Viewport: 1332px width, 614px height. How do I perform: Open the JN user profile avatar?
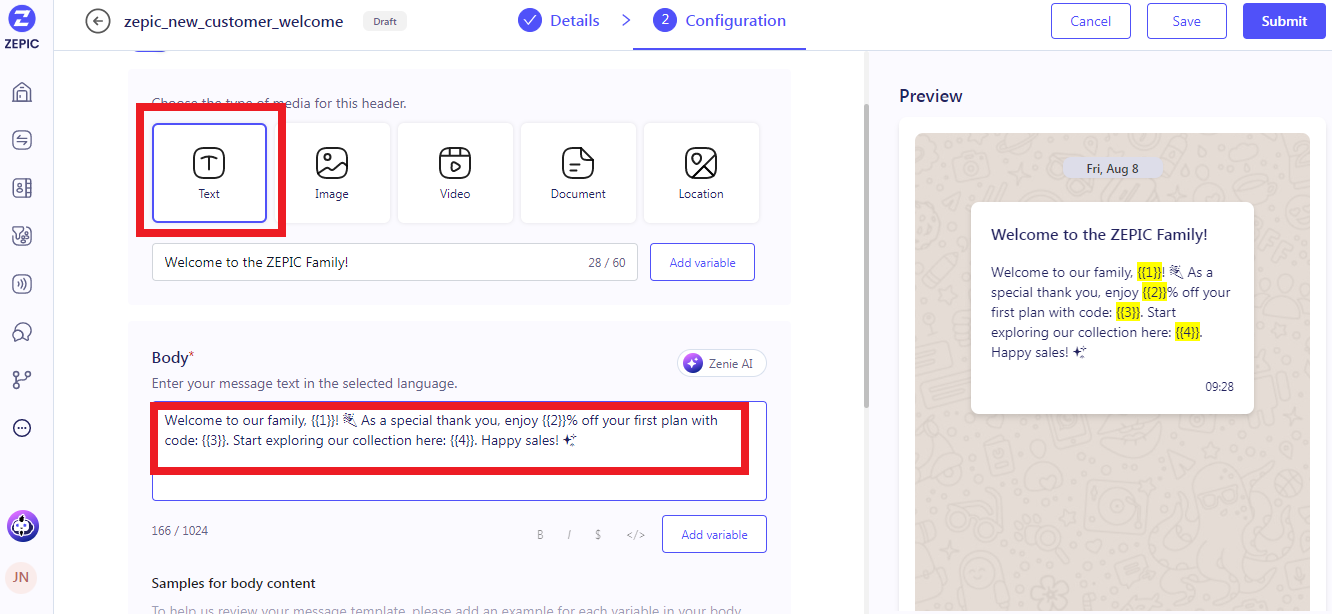(21, 577)
